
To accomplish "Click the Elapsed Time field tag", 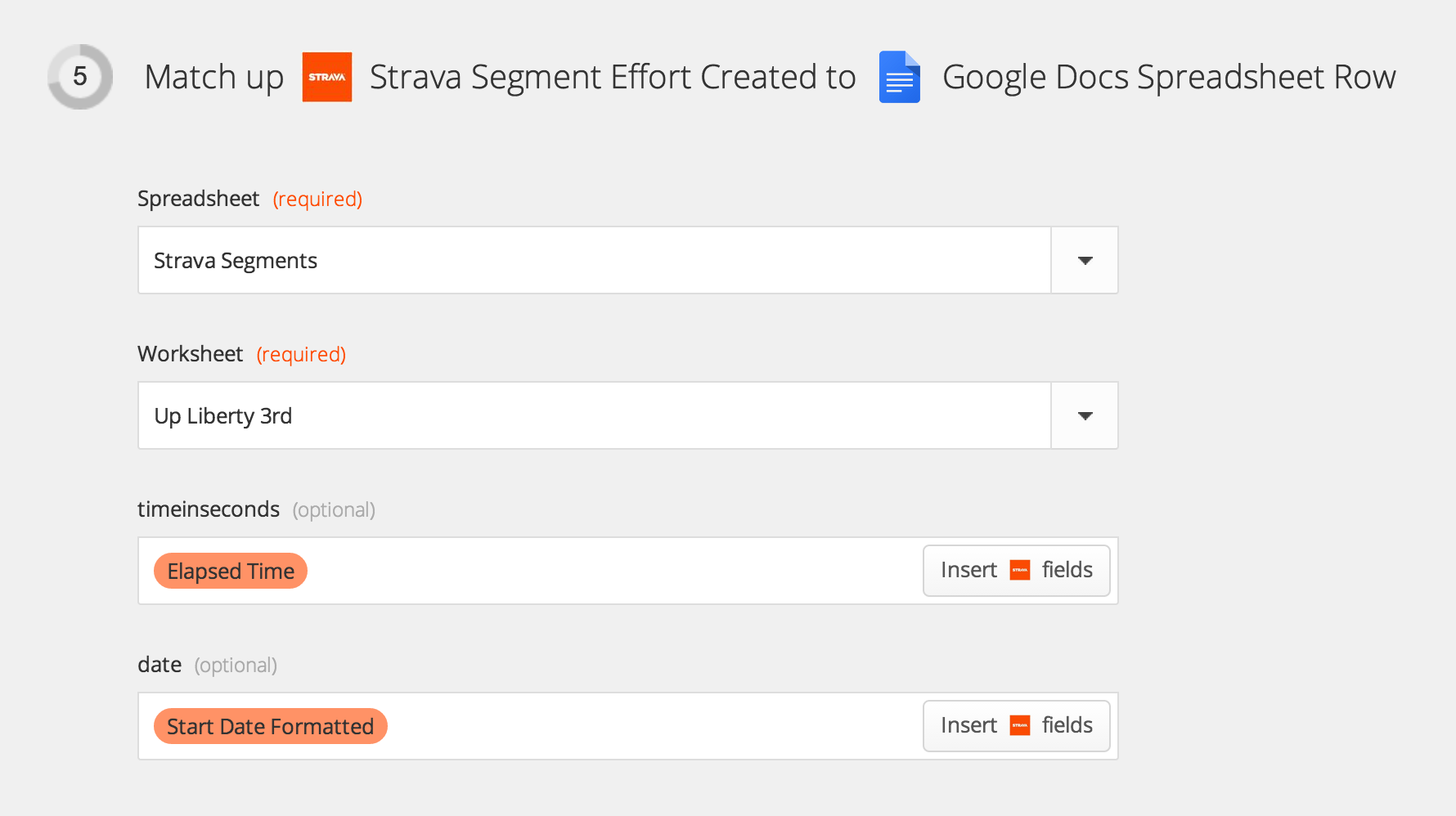I will click(x=231, y=571).
